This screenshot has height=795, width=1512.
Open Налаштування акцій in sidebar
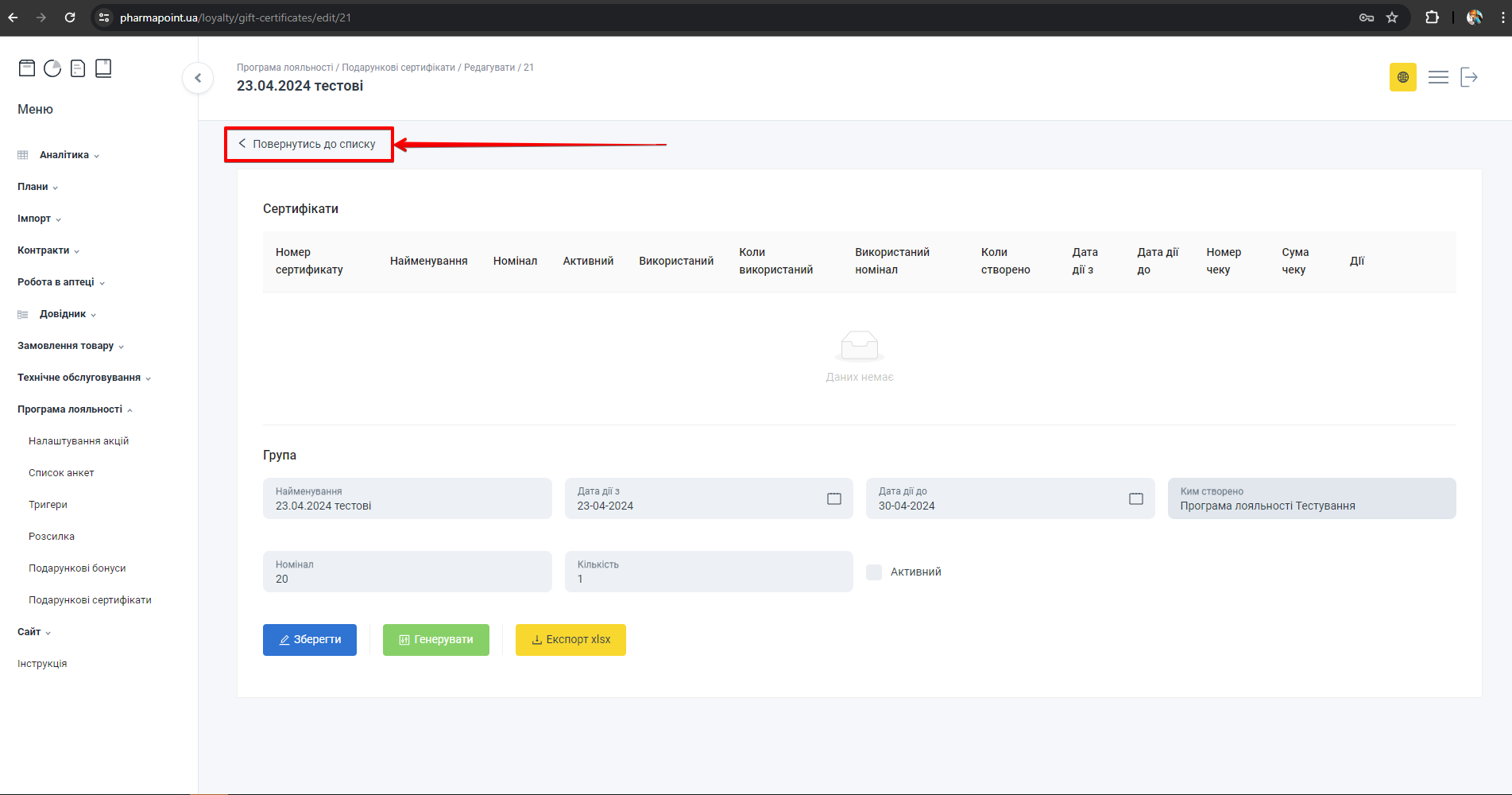click(x=79, y=441)
